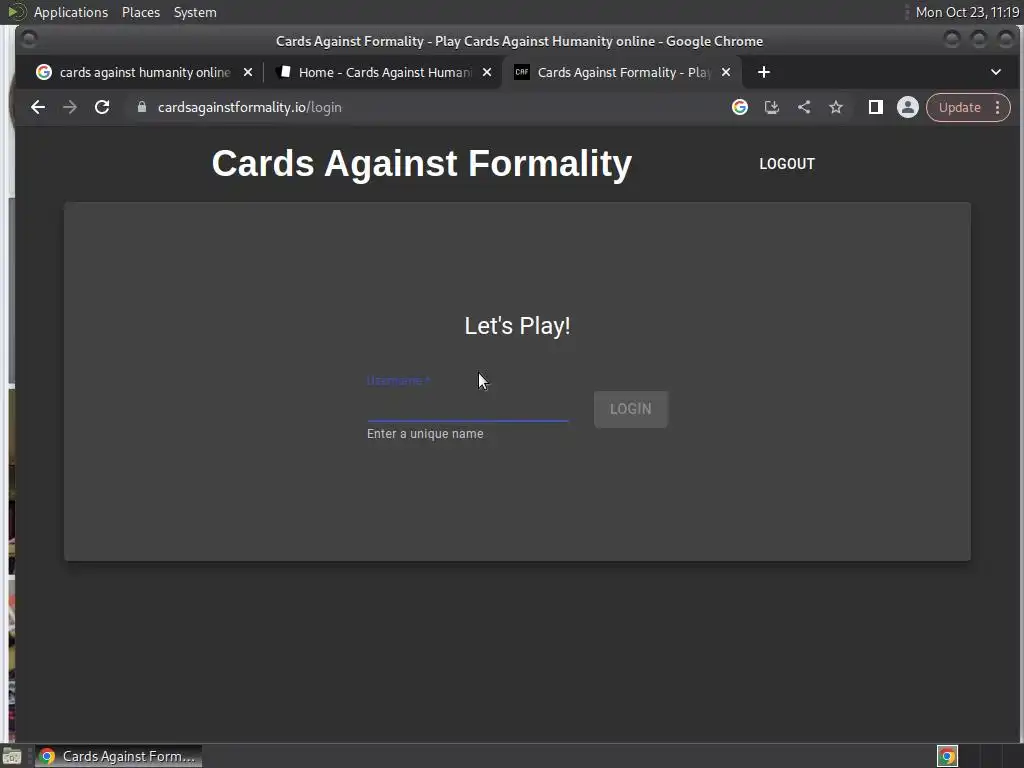The height and width of the screenshot is (768, 1024).
Task: Open the Chrome profile avatar
Action: 908,107
